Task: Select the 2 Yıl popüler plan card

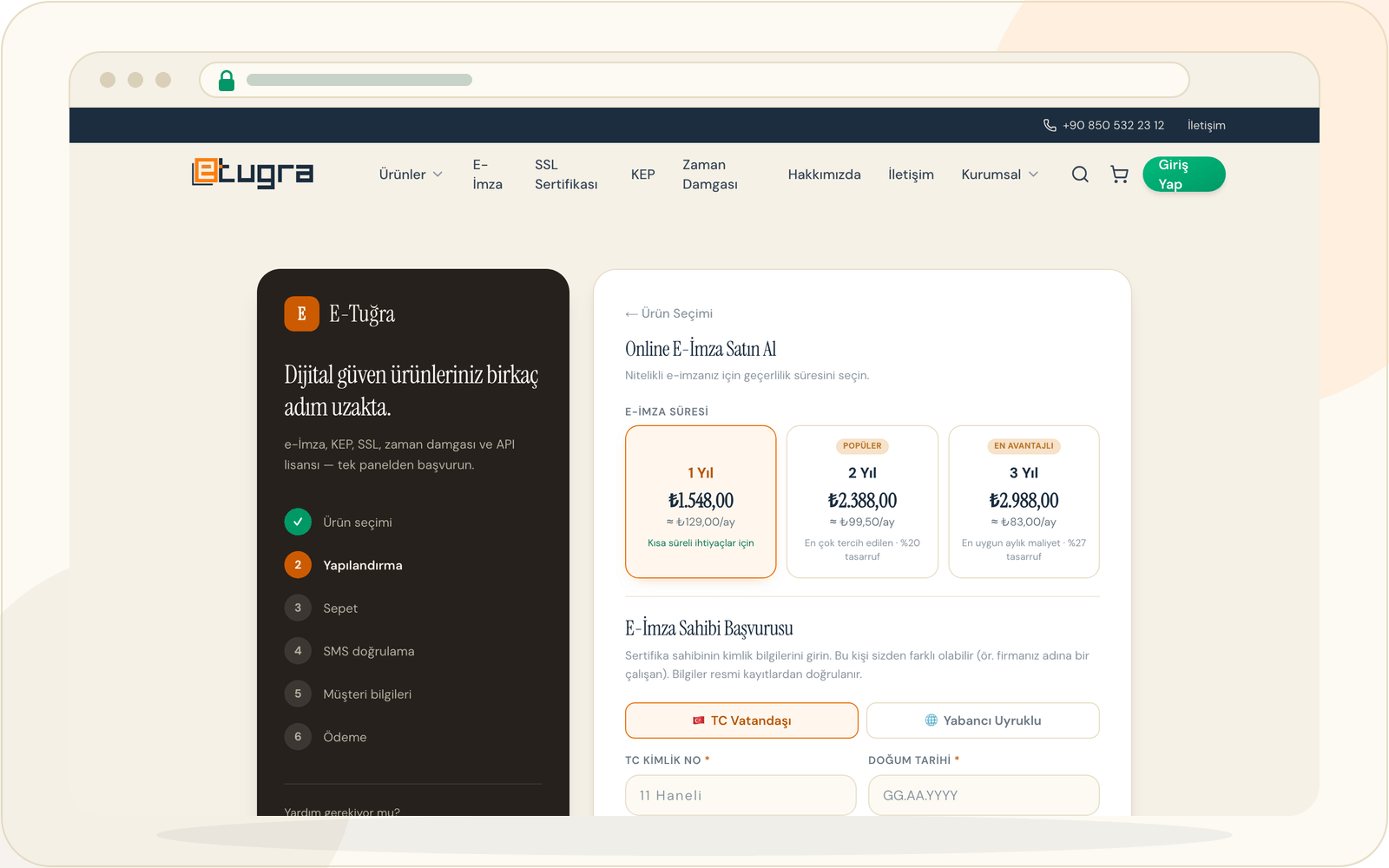Action: coord(862,502)
